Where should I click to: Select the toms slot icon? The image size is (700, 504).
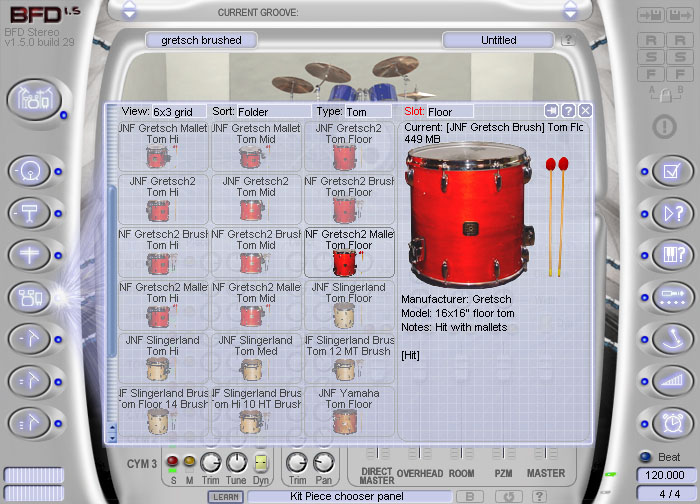pos(29,297)
